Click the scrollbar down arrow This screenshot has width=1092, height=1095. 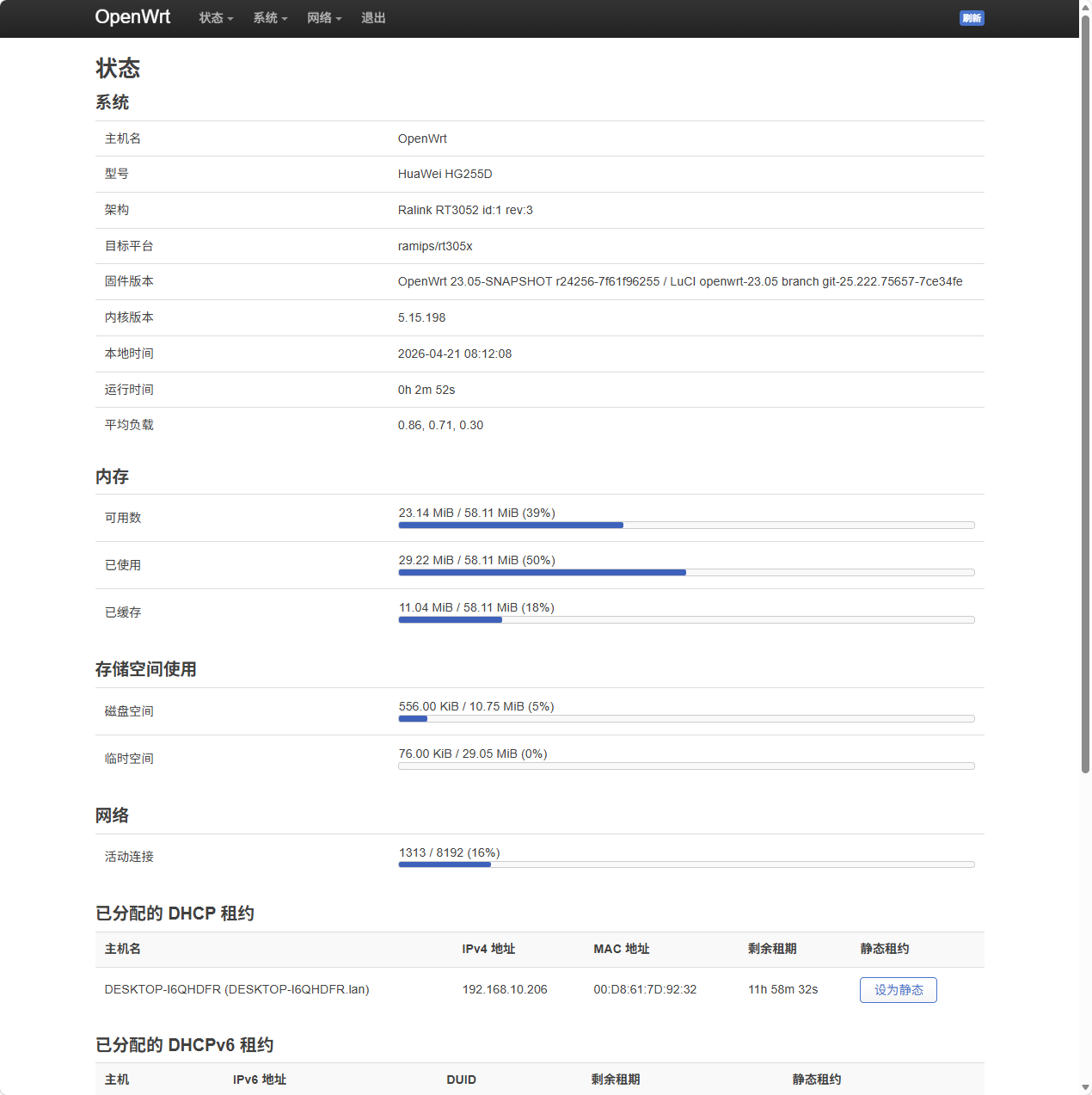pos(1085,1088)
